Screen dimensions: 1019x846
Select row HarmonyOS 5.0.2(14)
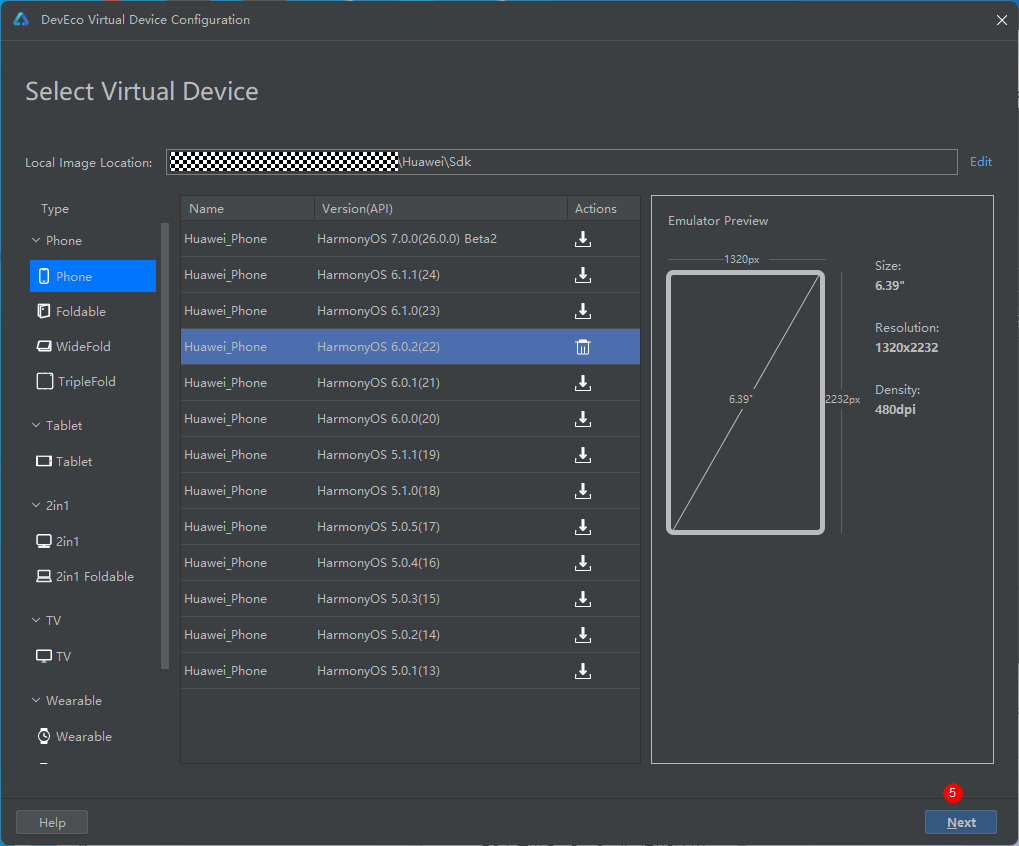[x=410, y=635]
